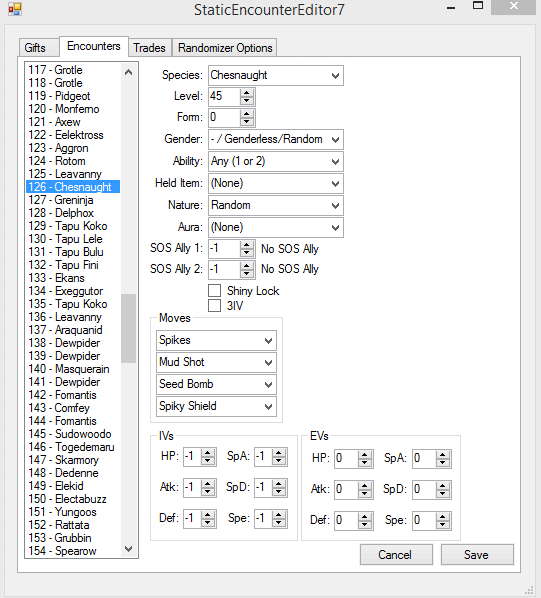The height and width of the screenshot is (598, 541).
Task: Decrease the Form value with down arrow
Action: click(247, 122)
